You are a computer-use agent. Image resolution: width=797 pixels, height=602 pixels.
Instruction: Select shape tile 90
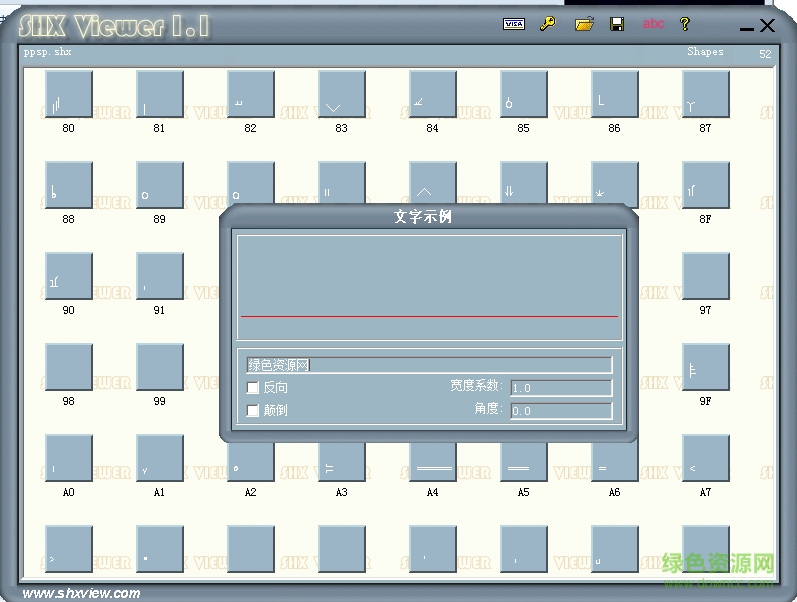69,276
